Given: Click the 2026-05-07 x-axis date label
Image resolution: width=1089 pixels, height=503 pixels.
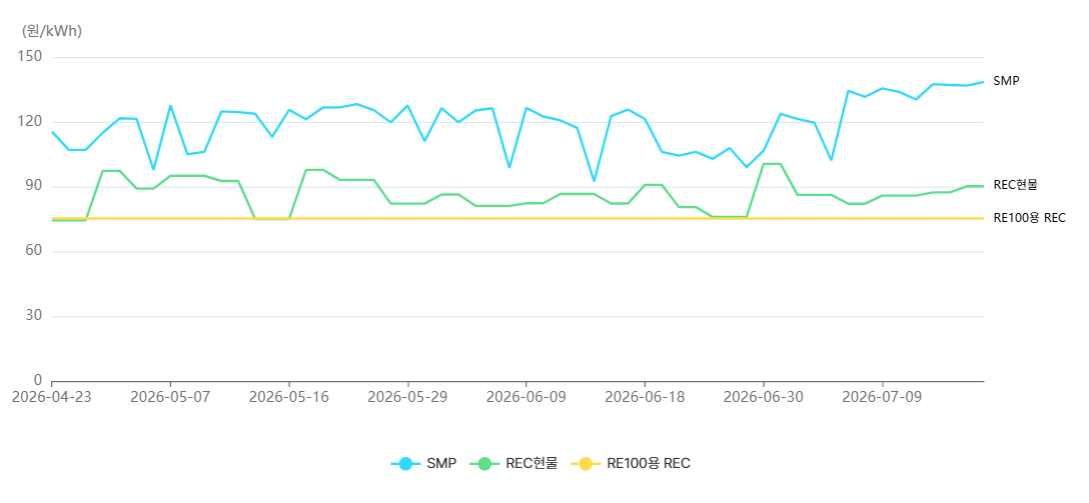Looking at the screenshot, I should point(170,397).
